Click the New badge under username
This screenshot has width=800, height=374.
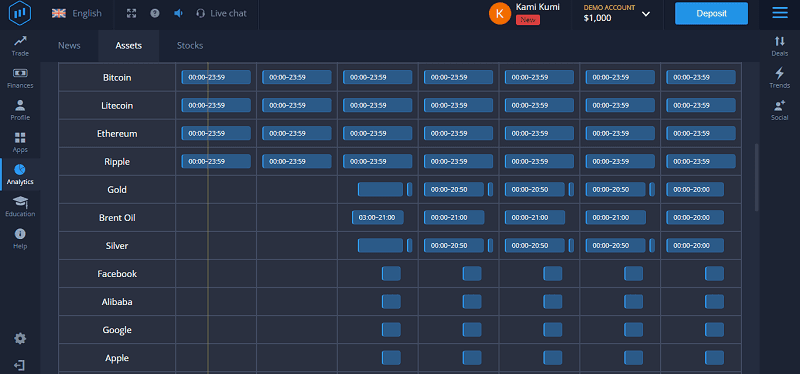[x=528, y=20]
